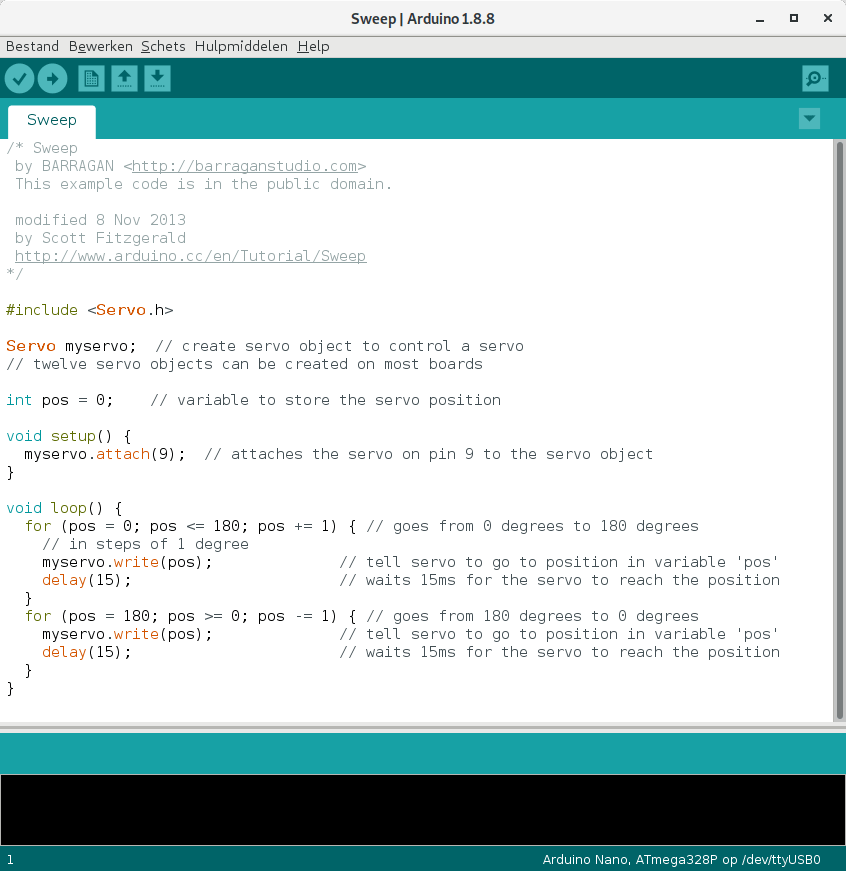Click the line number '1' in status bar

coord(10,859)
